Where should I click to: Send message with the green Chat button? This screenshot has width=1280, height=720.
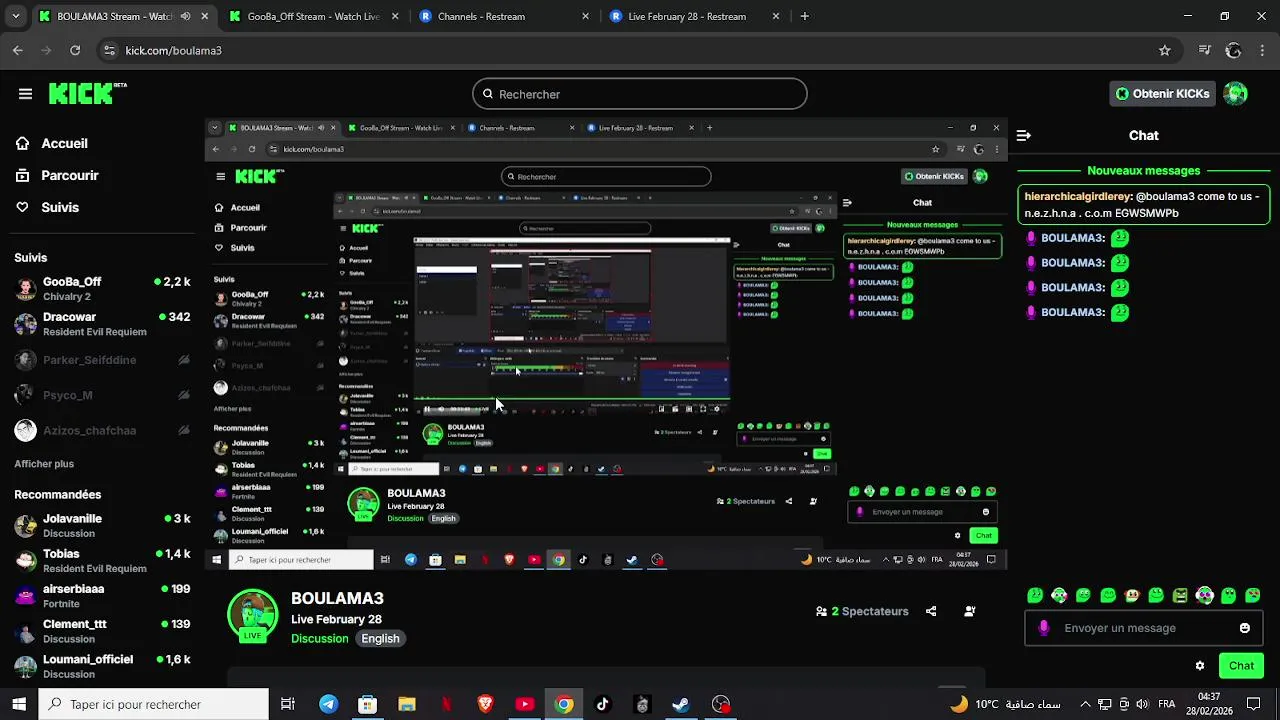tap(1241, 666)
